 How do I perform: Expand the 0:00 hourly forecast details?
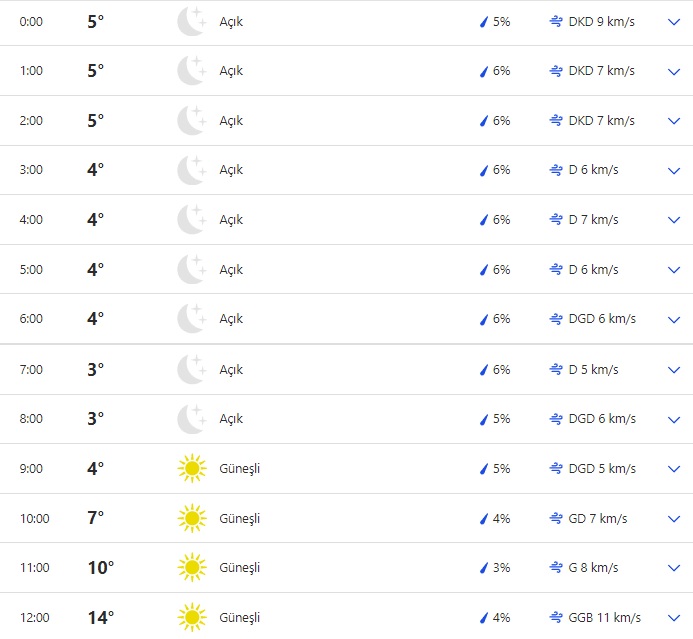[673, 21]
